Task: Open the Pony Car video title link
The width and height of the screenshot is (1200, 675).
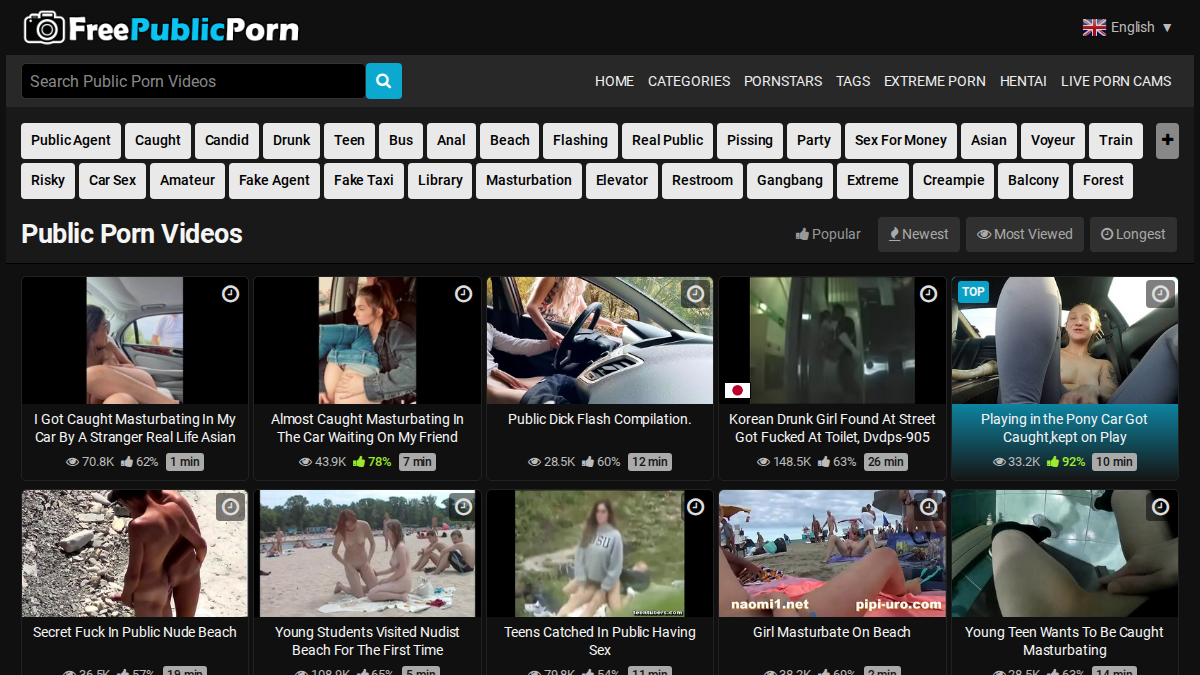Action: [1064, 428]
